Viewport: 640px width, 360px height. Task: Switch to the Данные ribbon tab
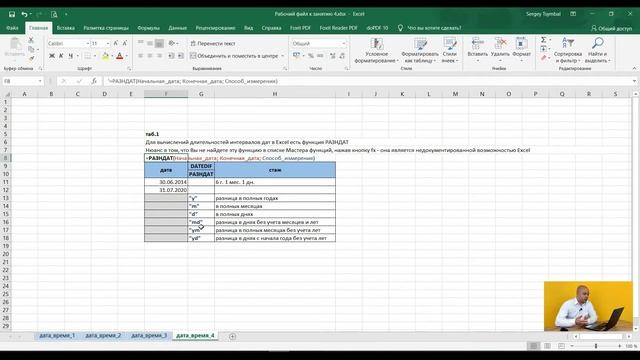coord(178,28)
